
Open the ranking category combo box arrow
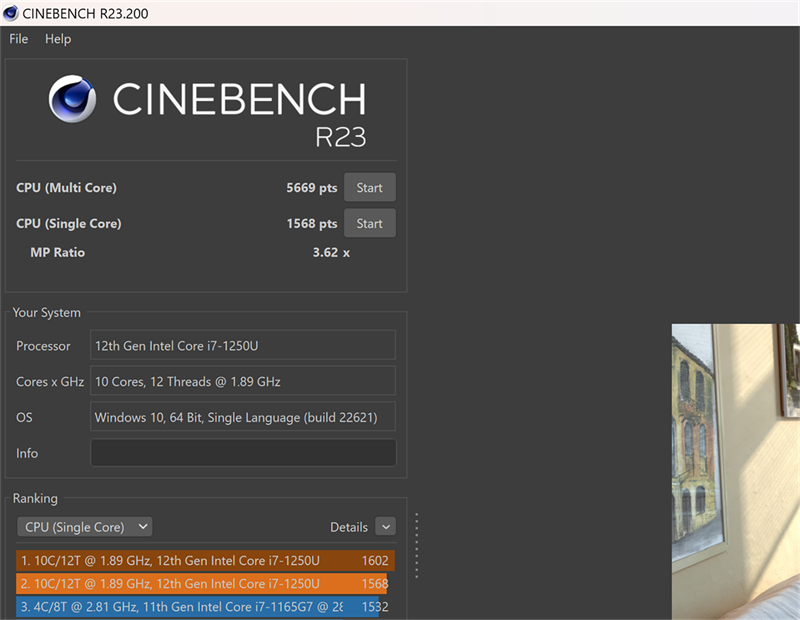(x=142, y=526)
